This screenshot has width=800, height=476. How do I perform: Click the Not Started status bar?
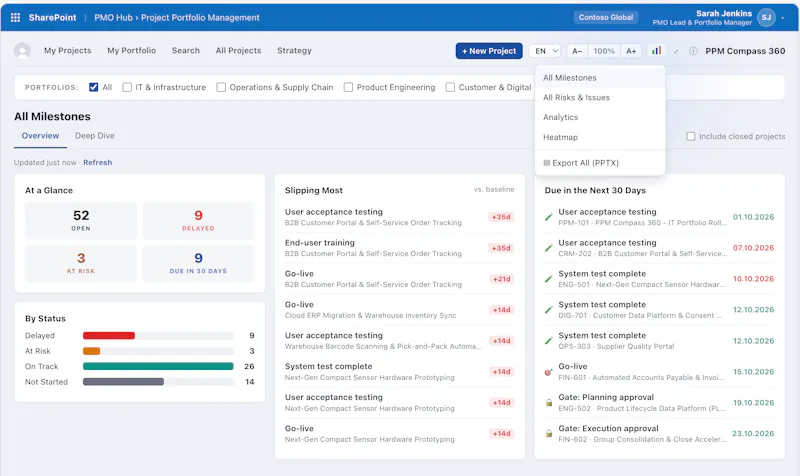tap(158, 382)
